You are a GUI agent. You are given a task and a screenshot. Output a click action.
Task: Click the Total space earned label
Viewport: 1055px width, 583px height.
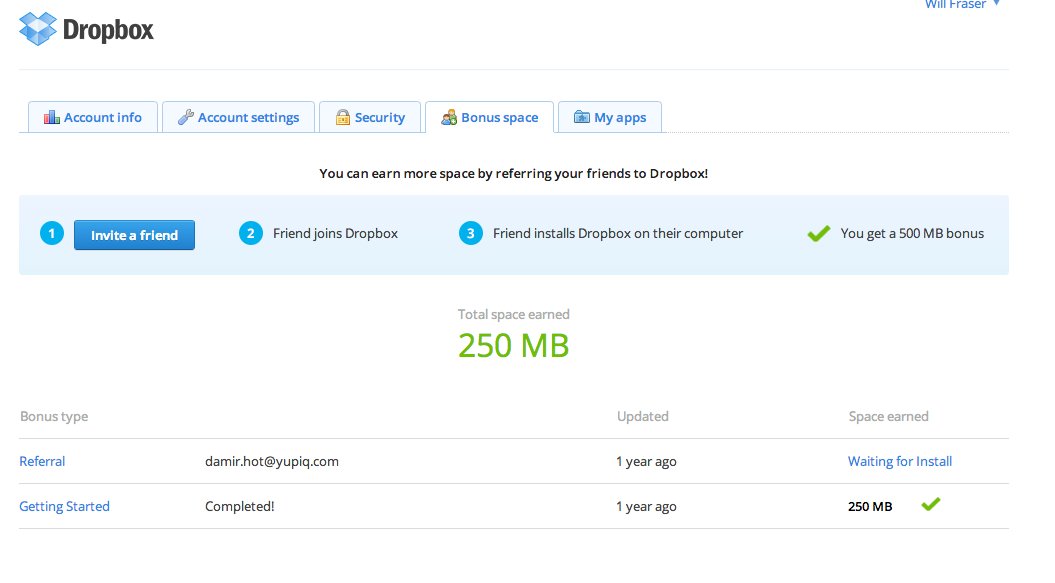(513, 314)
